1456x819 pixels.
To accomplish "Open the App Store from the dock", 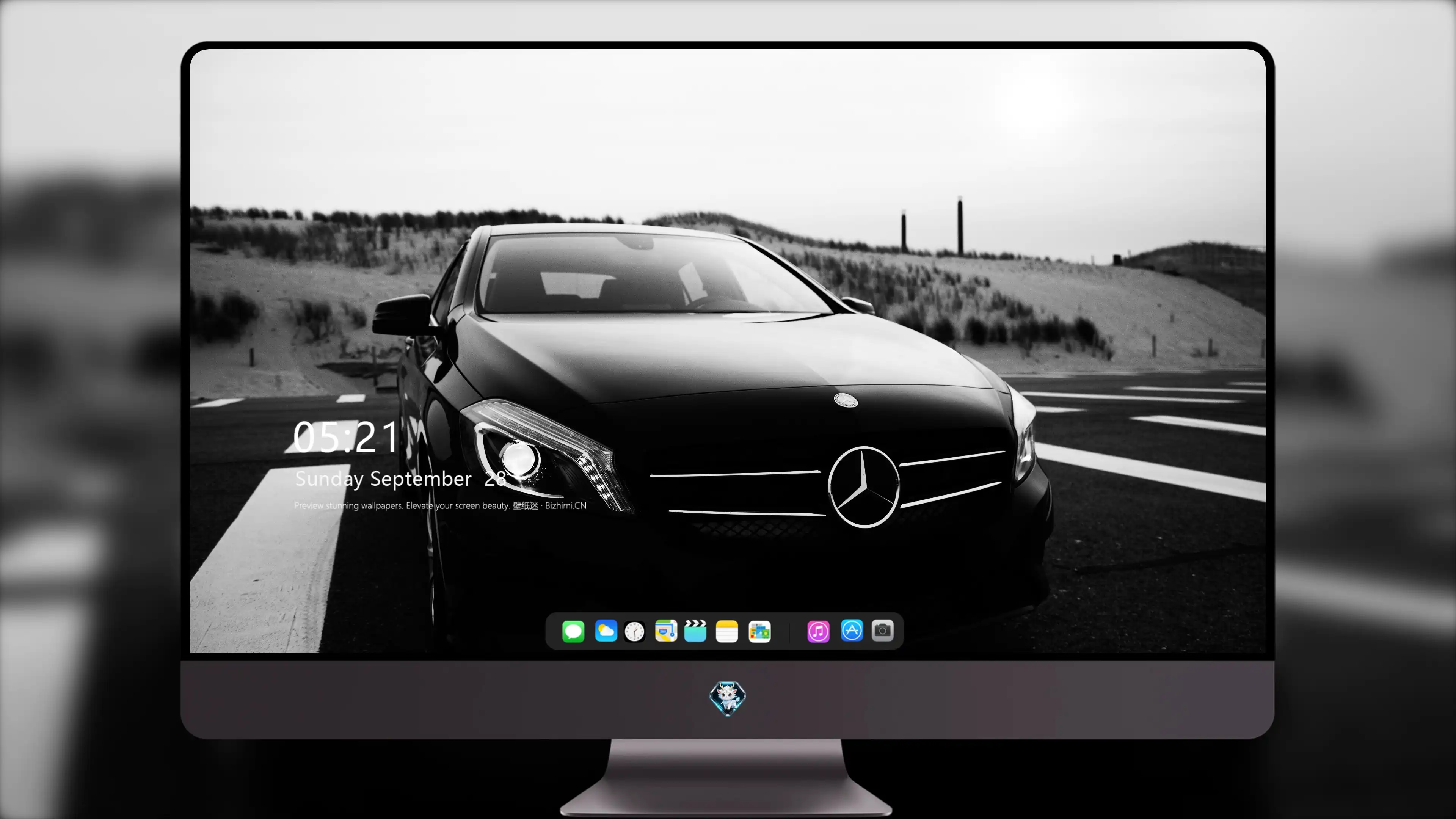I will coord(852,630).
